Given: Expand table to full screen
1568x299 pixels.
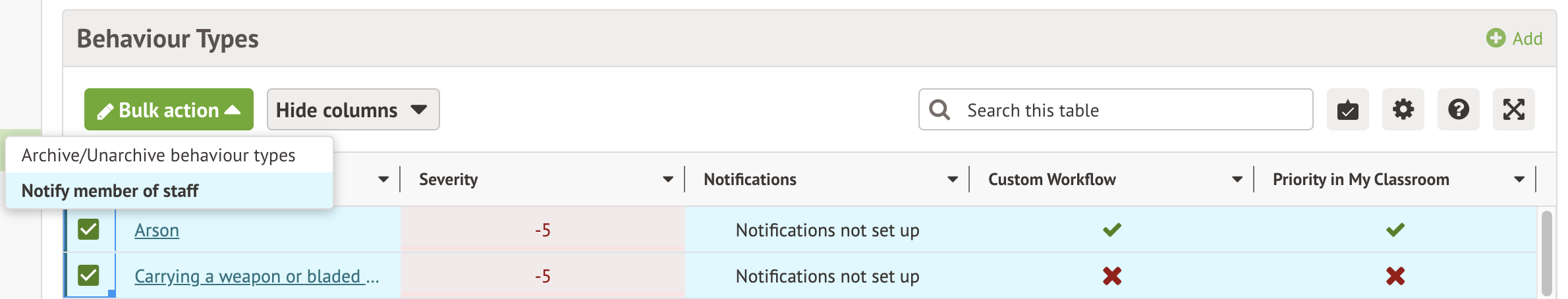Looking at the screenshot, I should coord(1513,109).
